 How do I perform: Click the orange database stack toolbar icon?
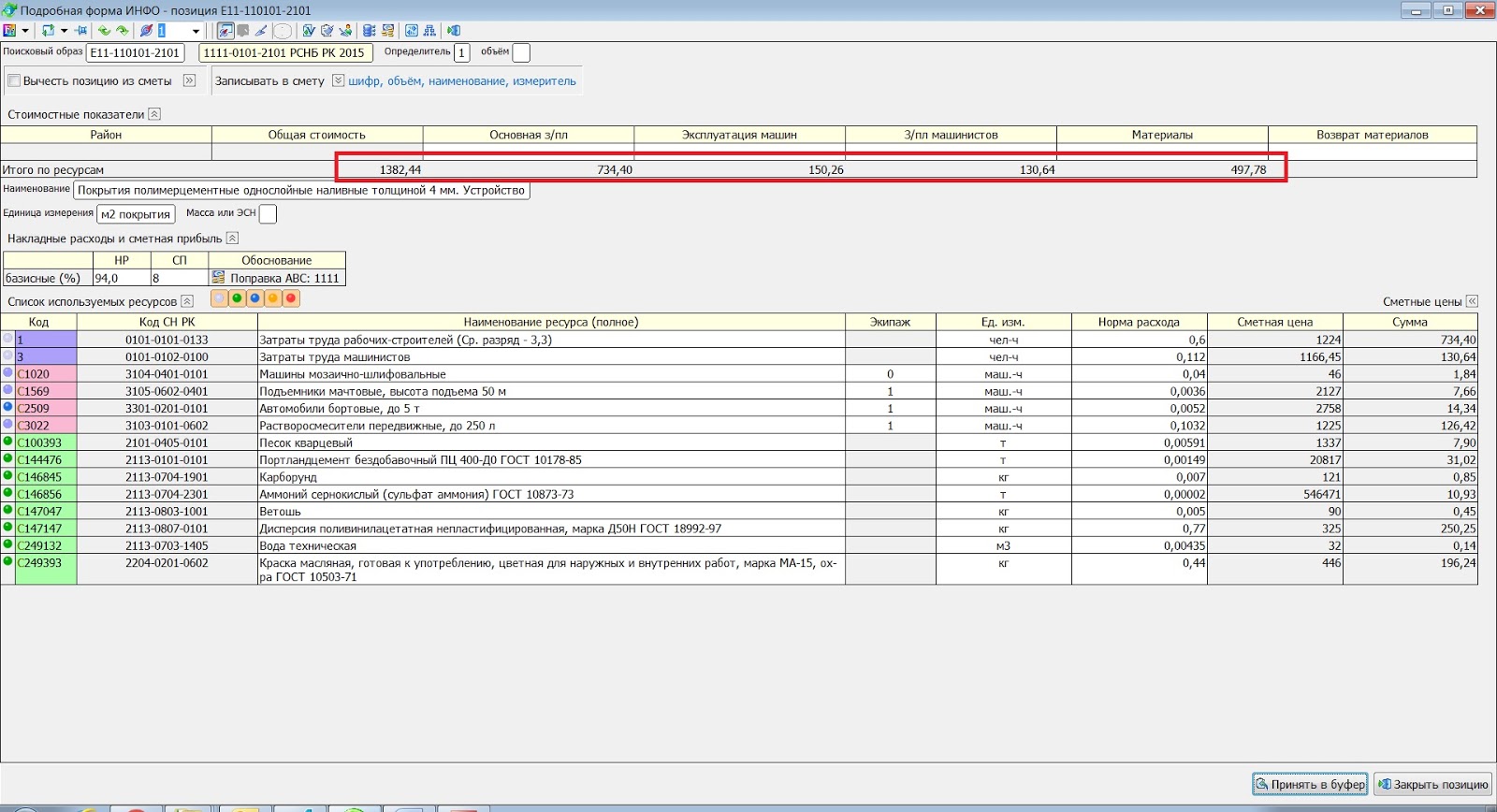(x=387, y=31)
